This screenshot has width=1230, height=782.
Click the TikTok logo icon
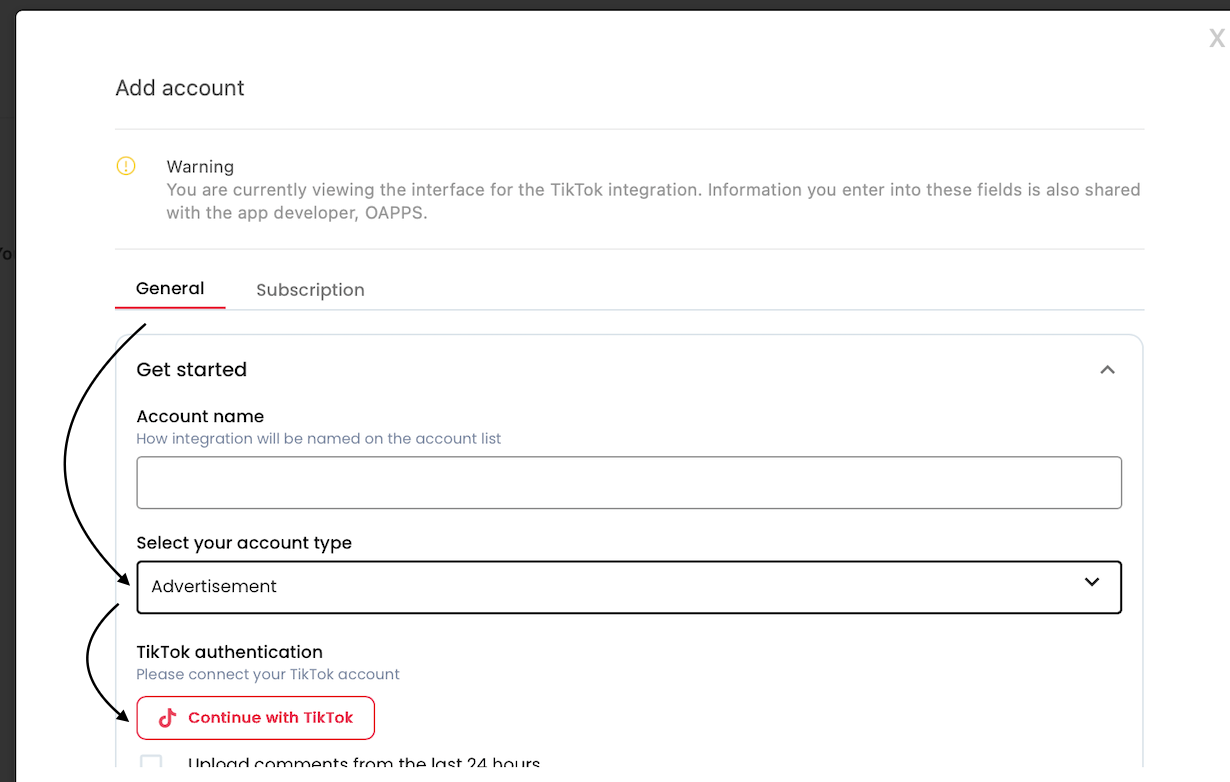click(167, 718)
